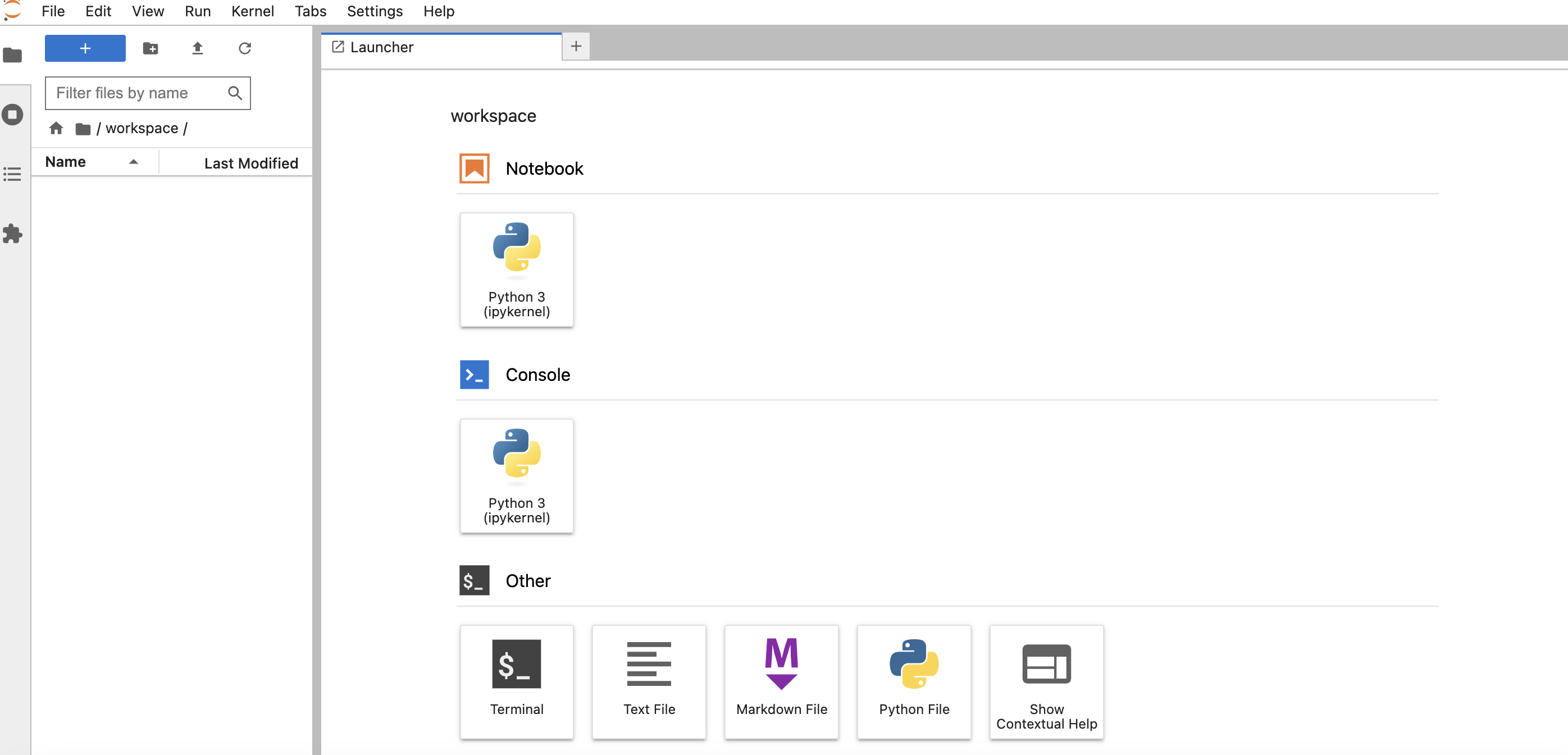Start Python 3 console from Console section
This screenshot has width=1568, height=755.
(x=516, y=476)
